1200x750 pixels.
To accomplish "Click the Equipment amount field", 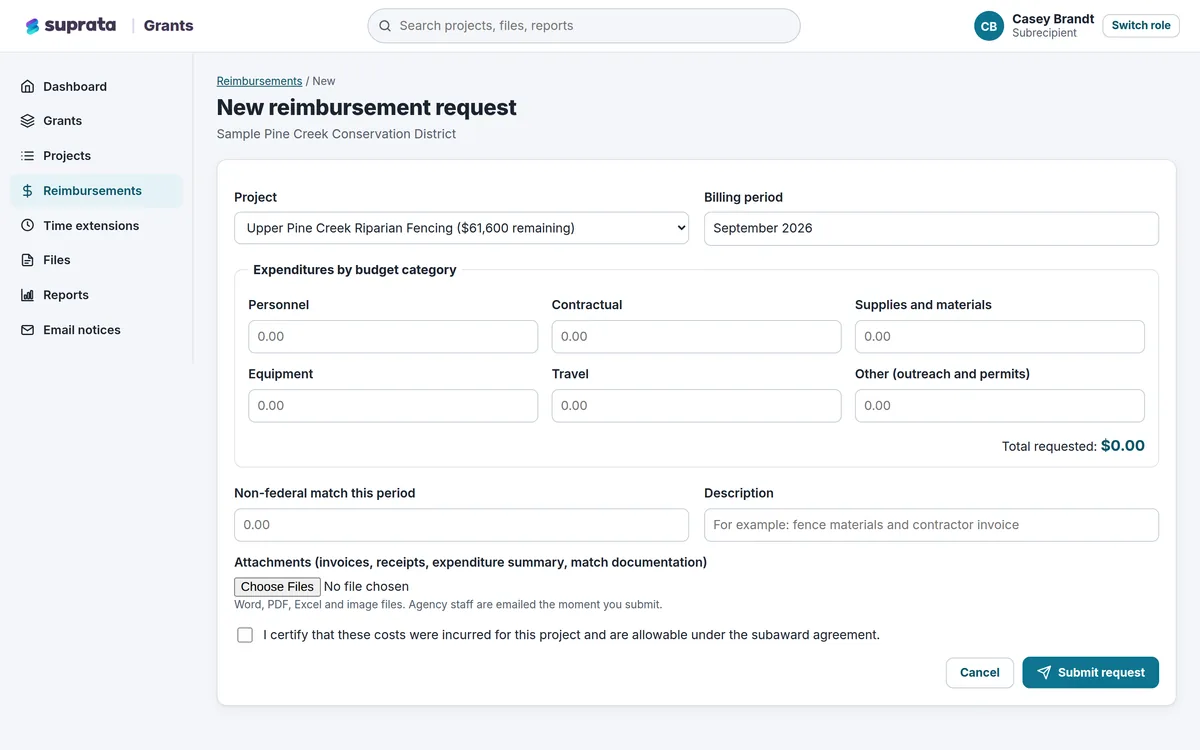I will tap(393, 406).
